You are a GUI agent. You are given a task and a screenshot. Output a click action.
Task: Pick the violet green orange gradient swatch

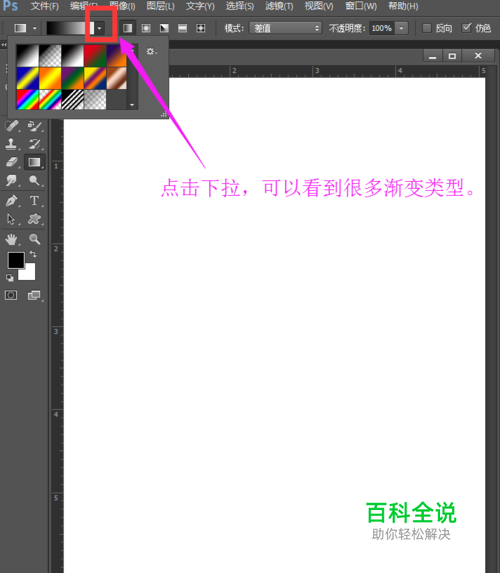pyautogui.click(x=73, y=78)
